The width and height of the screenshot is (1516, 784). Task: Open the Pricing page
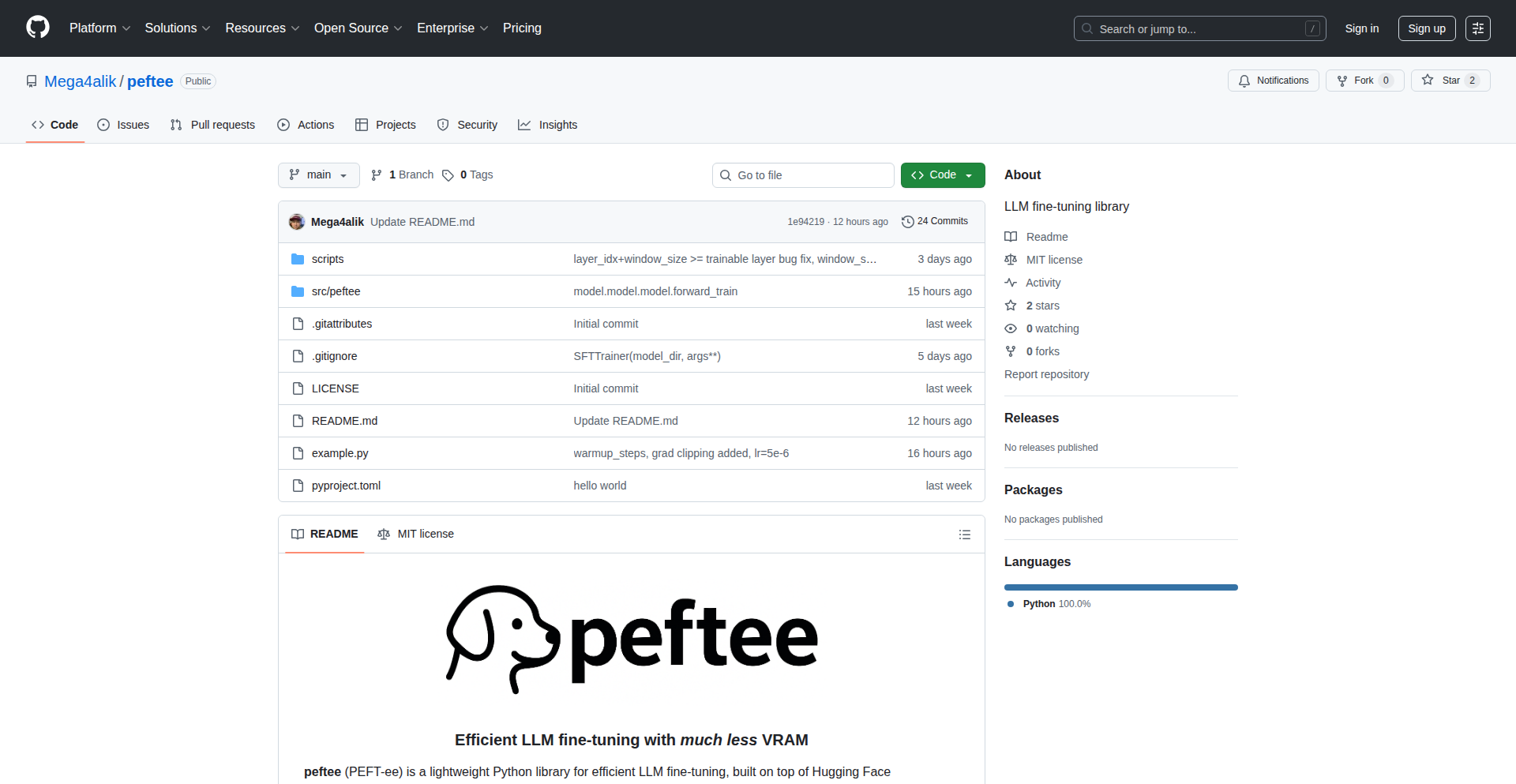[522, 28]
